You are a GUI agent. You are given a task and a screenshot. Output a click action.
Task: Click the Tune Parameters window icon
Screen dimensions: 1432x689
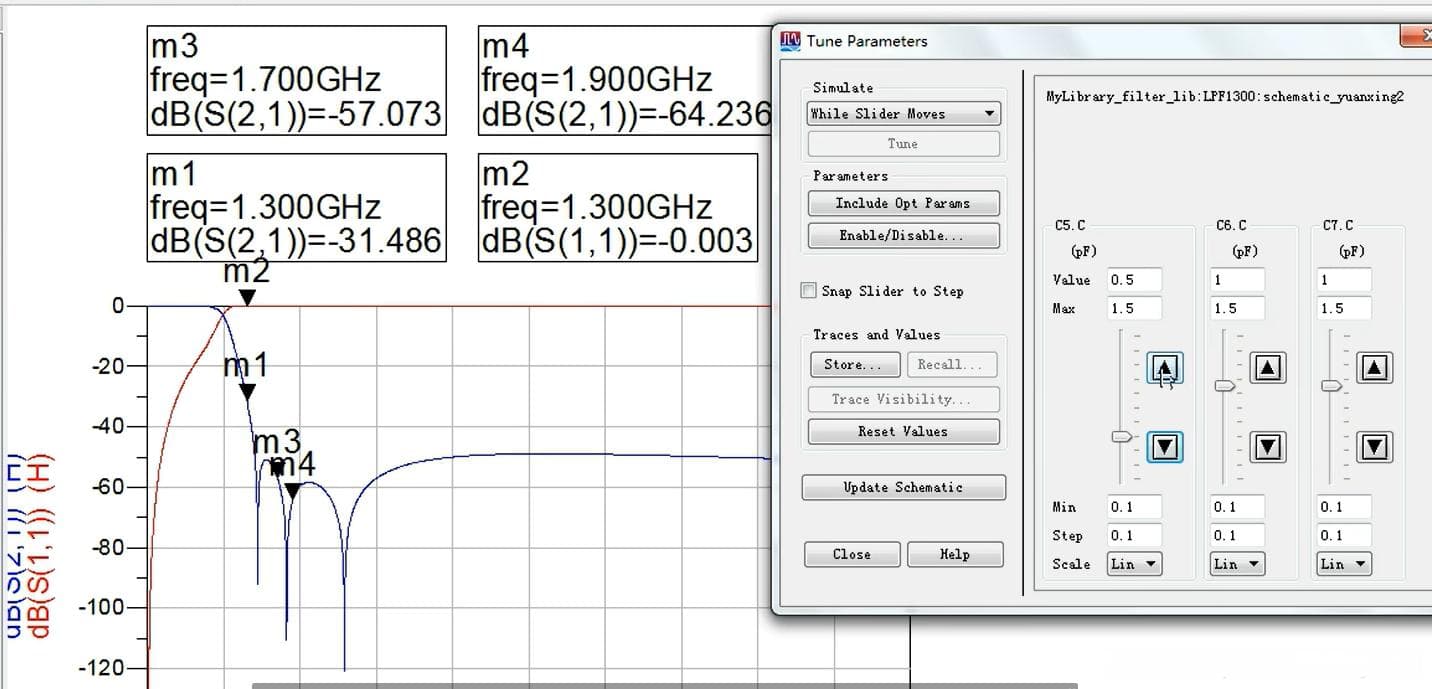790,41
